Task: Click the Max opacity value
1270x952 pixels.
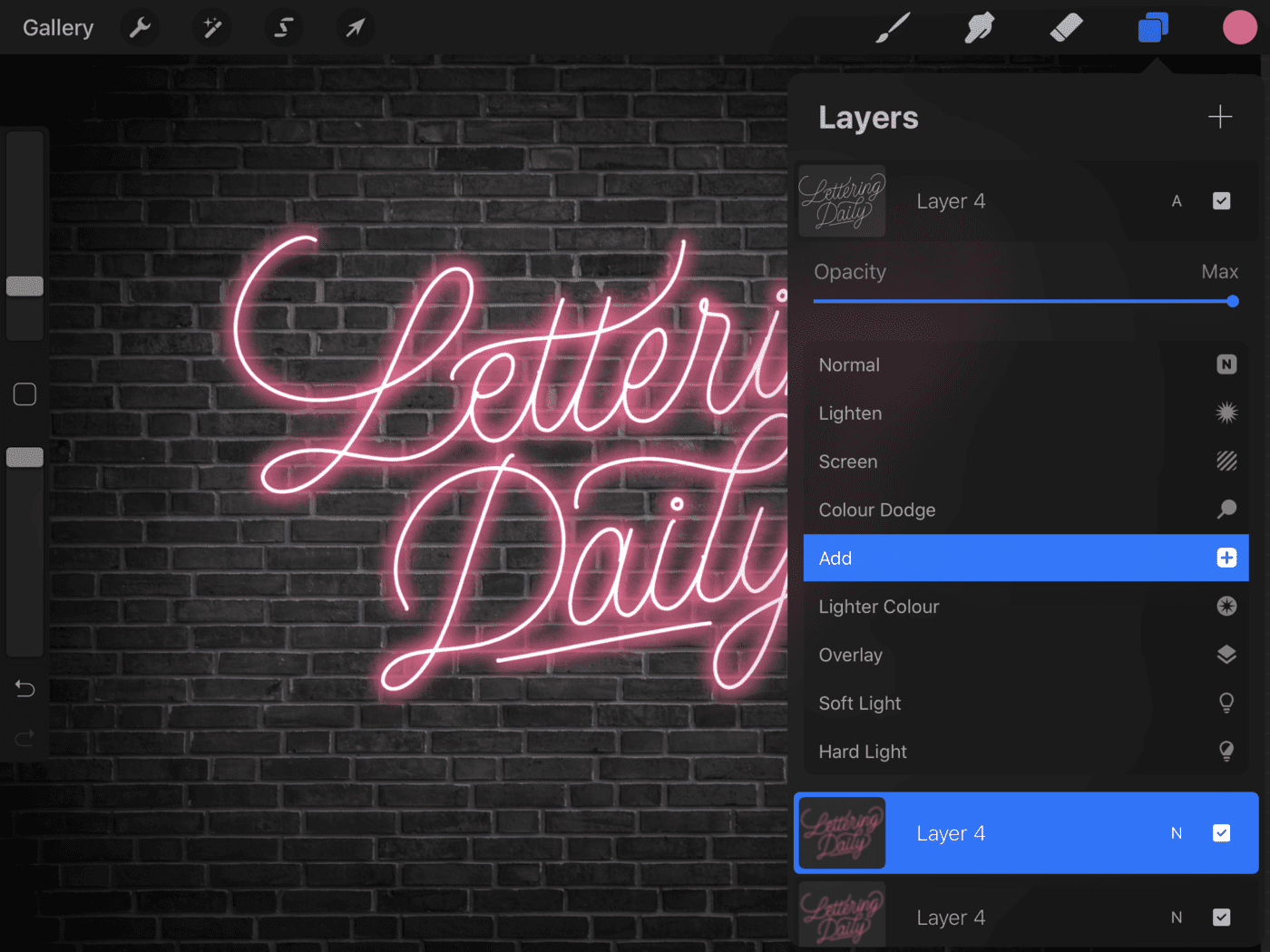Action: (1219, 272)
